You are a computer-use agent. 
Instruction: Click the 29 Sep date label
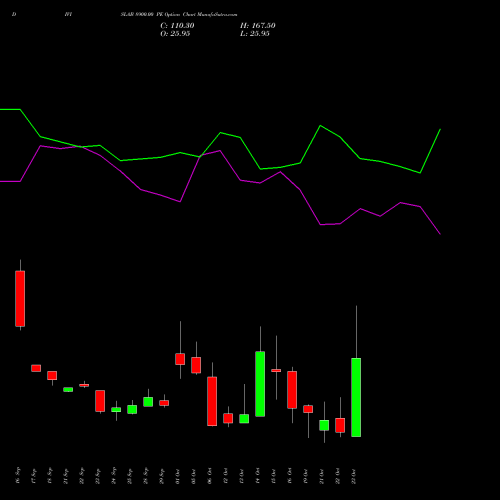162,476
